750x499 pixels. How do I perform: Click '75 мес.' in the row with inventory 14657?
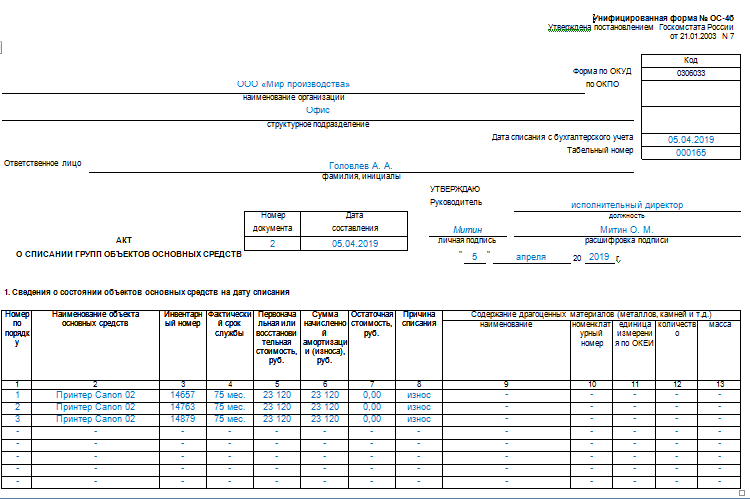click(x=230, y=395)
